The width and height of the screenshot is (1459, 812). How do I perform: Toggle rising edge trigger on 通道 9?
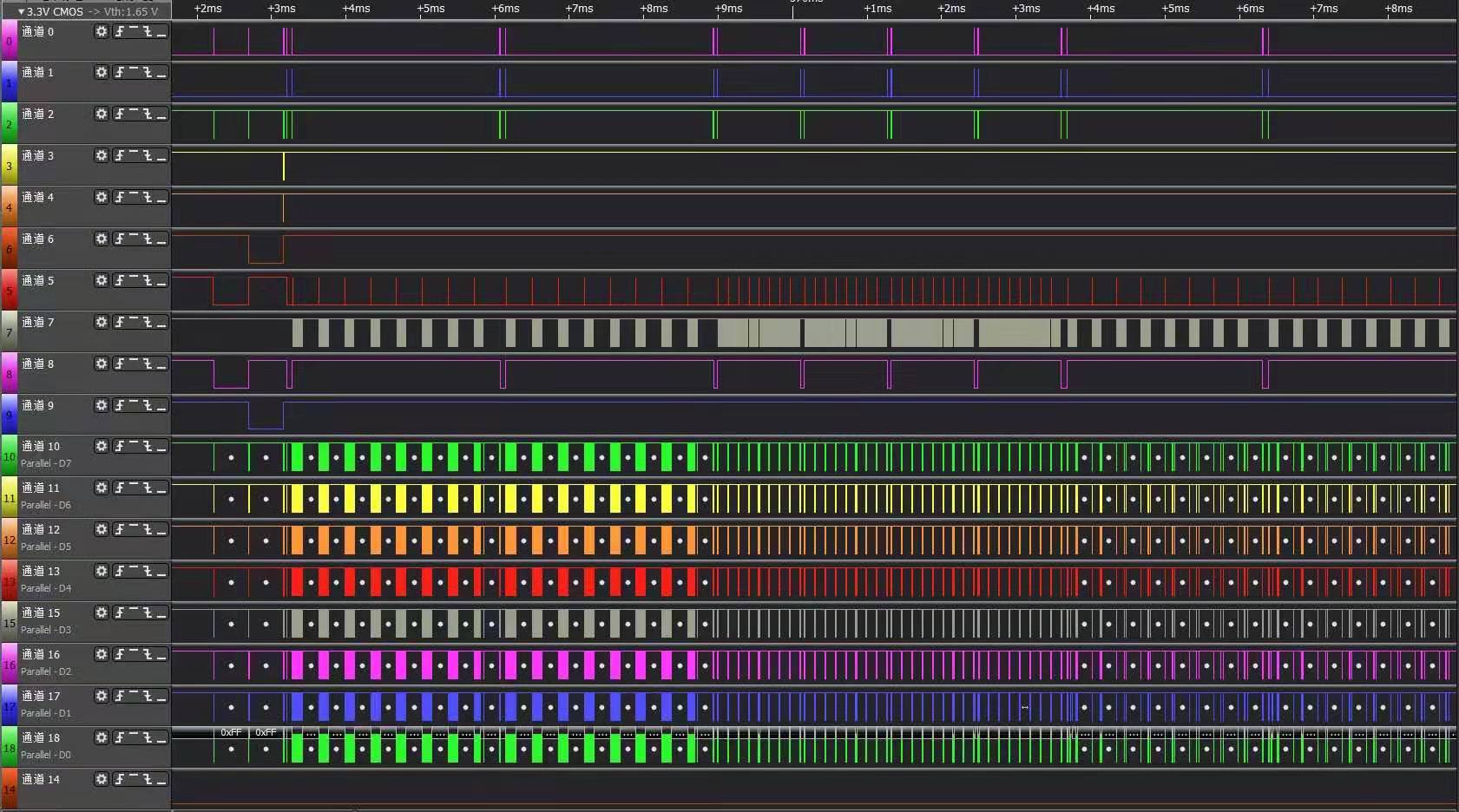coord(120,405)
